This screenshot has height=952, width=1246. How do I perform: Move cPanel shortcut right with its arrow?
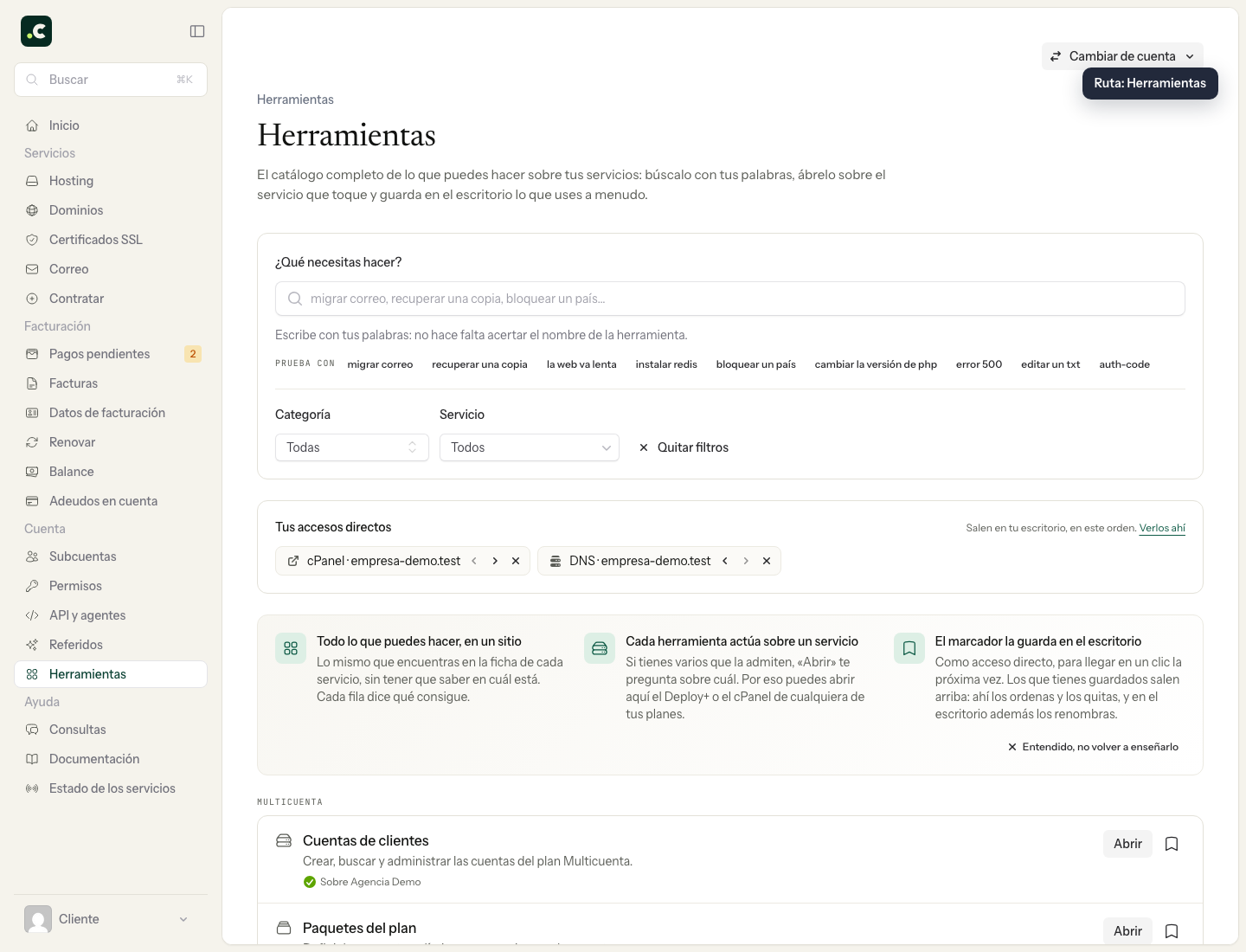click(x=495, y=561)
